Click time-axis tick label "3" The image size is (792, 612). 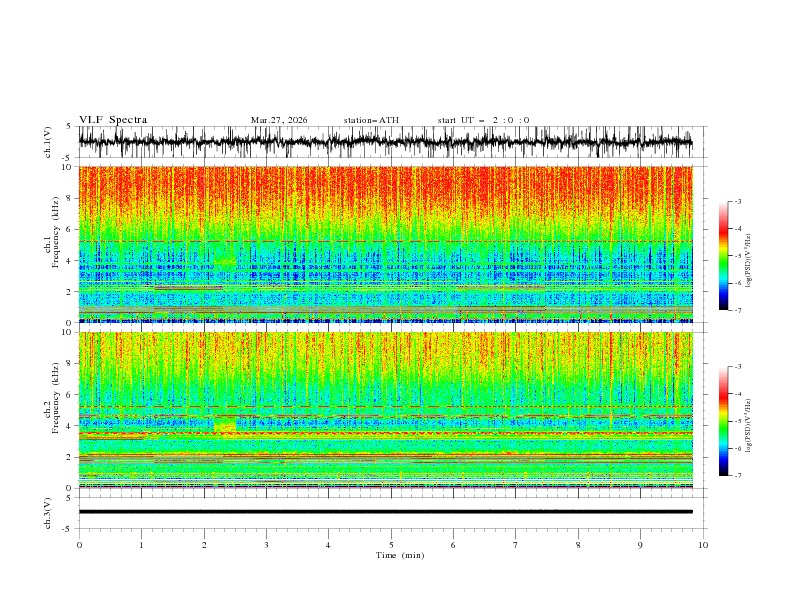pos(266,545)
